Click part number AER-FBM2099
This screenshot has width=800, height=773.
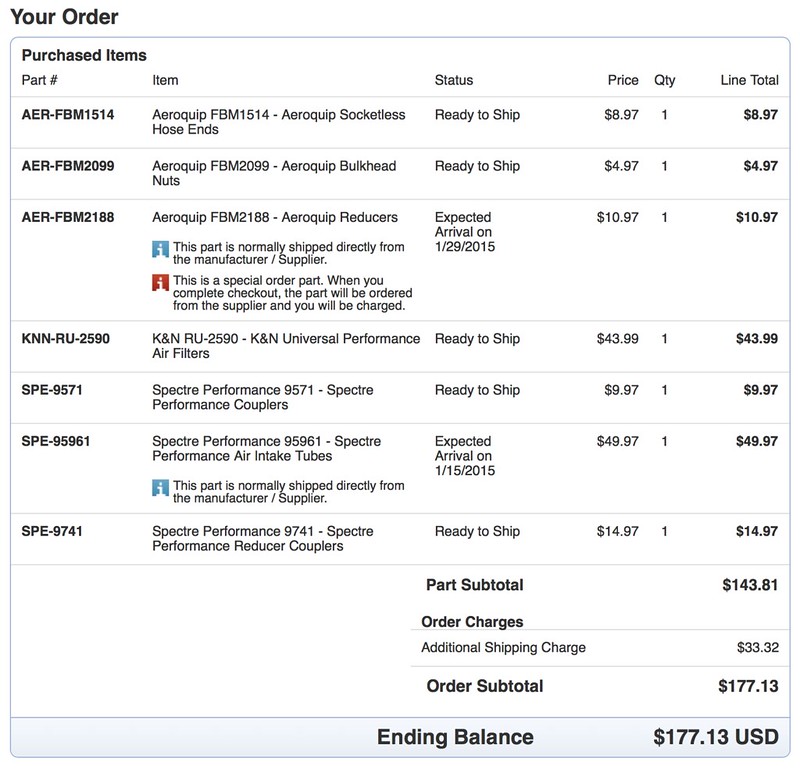(x=69, y=166)
